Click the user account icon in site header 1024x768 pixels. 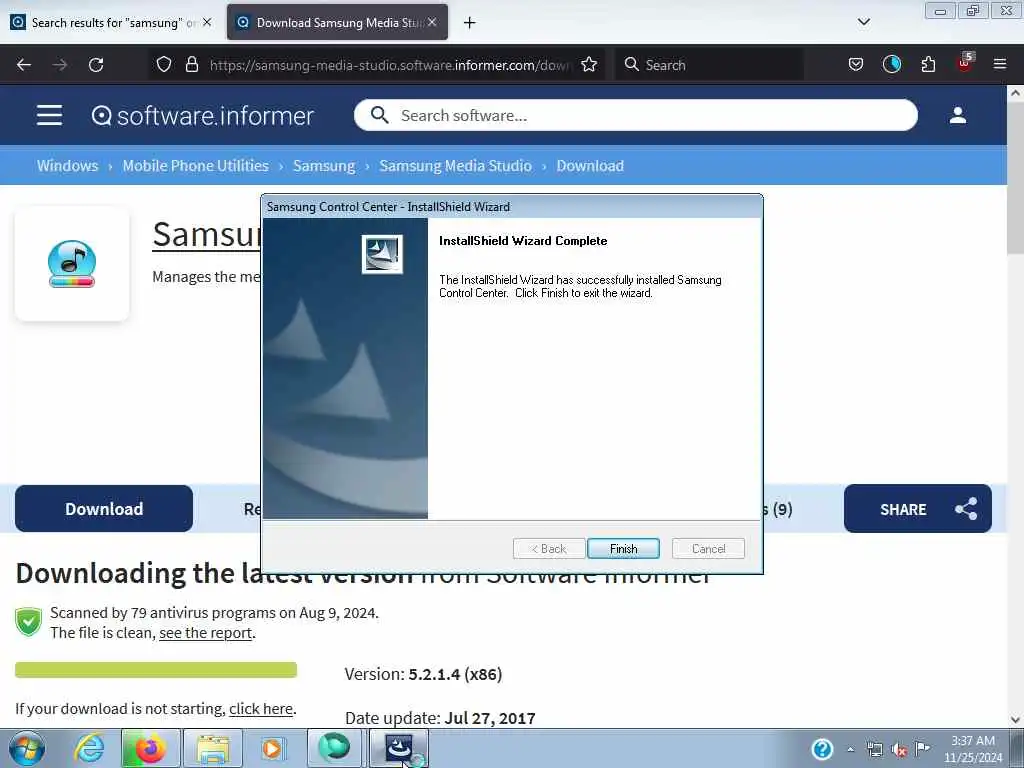click(x=957, y=116)
